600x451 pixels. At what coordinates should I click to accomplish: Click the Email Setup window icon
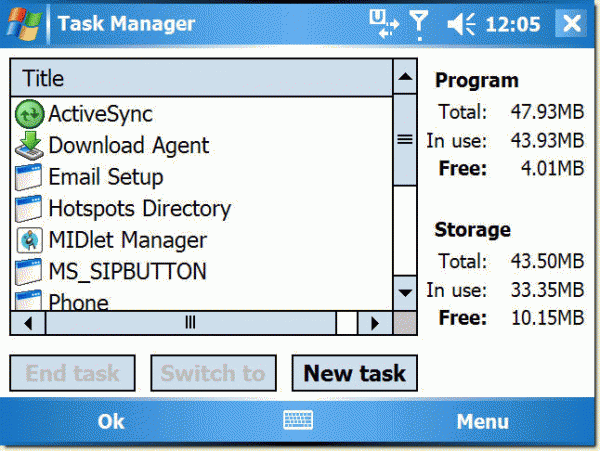pyautogui.click(x=30, y=178)
